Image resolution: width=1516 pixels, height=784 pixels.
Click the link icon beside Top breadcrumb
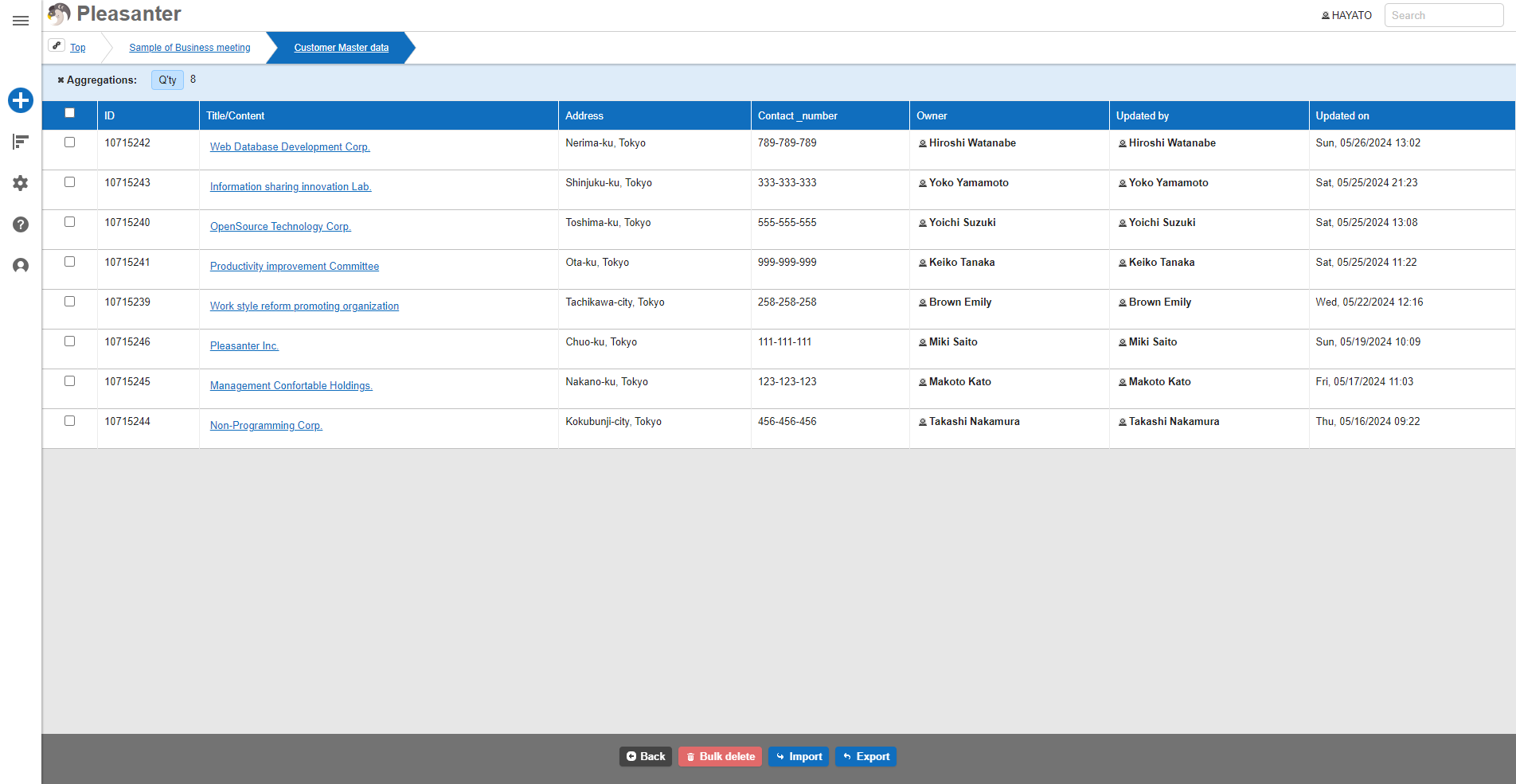click(x=57, y=45)
